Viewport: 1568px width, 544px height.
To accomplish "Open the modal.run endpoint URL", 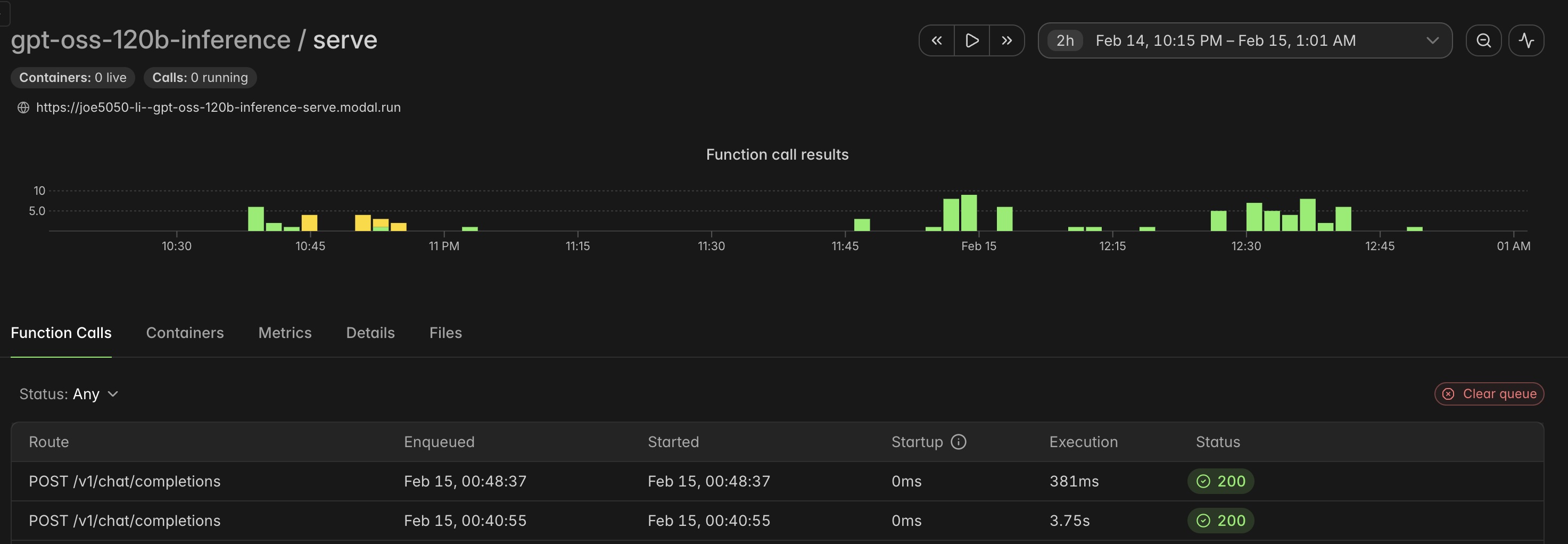I will (218, 108).
